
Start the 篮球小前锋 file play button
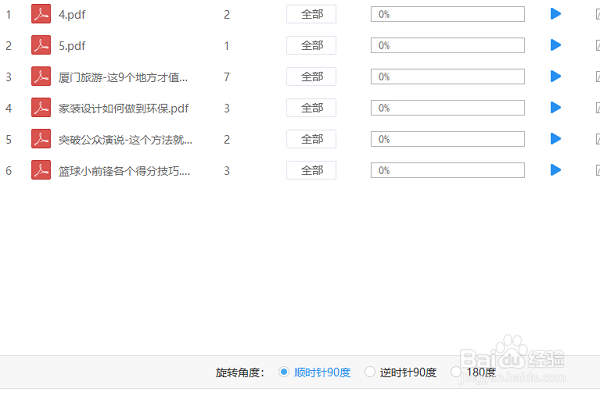556,170
